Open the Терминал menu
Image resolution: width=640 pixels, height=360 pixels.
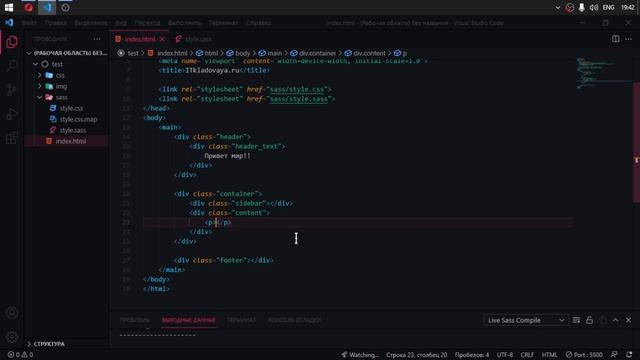pos(223,23)
